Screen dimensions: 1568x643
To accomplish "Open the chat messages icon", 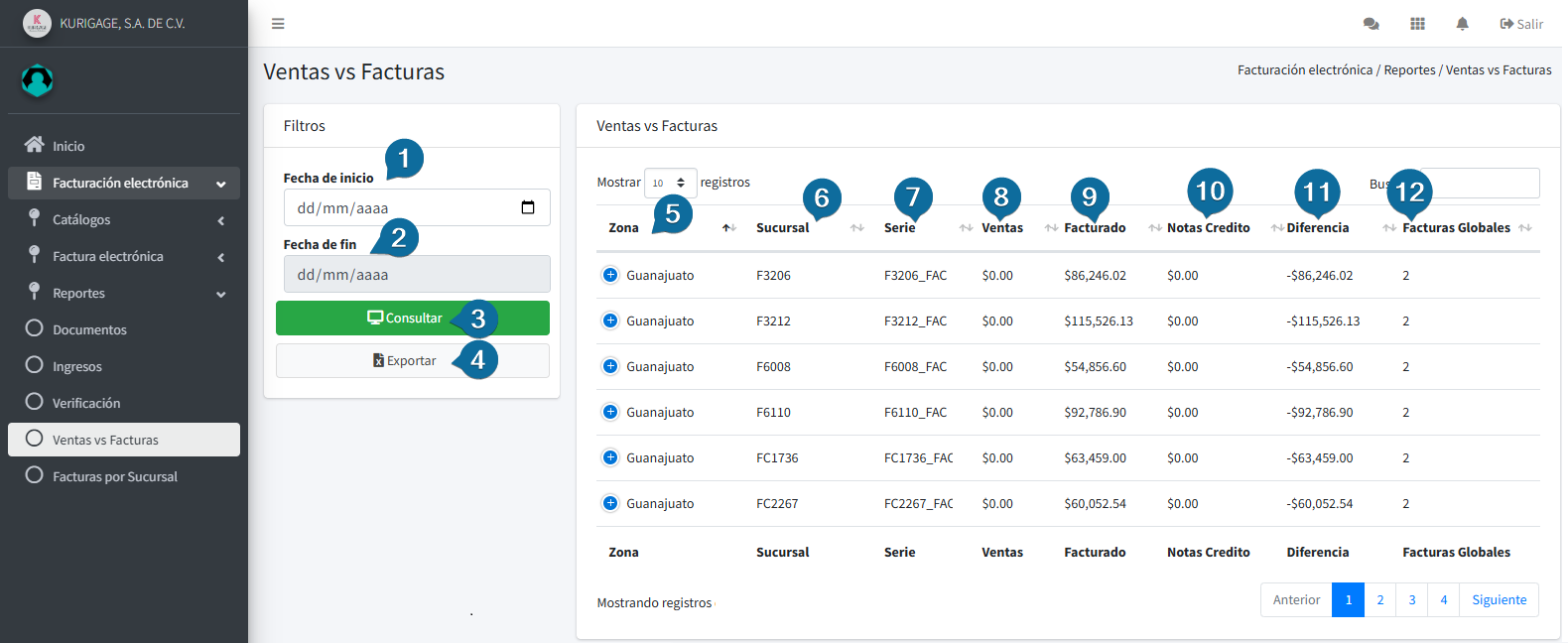I will [1372, 24].
